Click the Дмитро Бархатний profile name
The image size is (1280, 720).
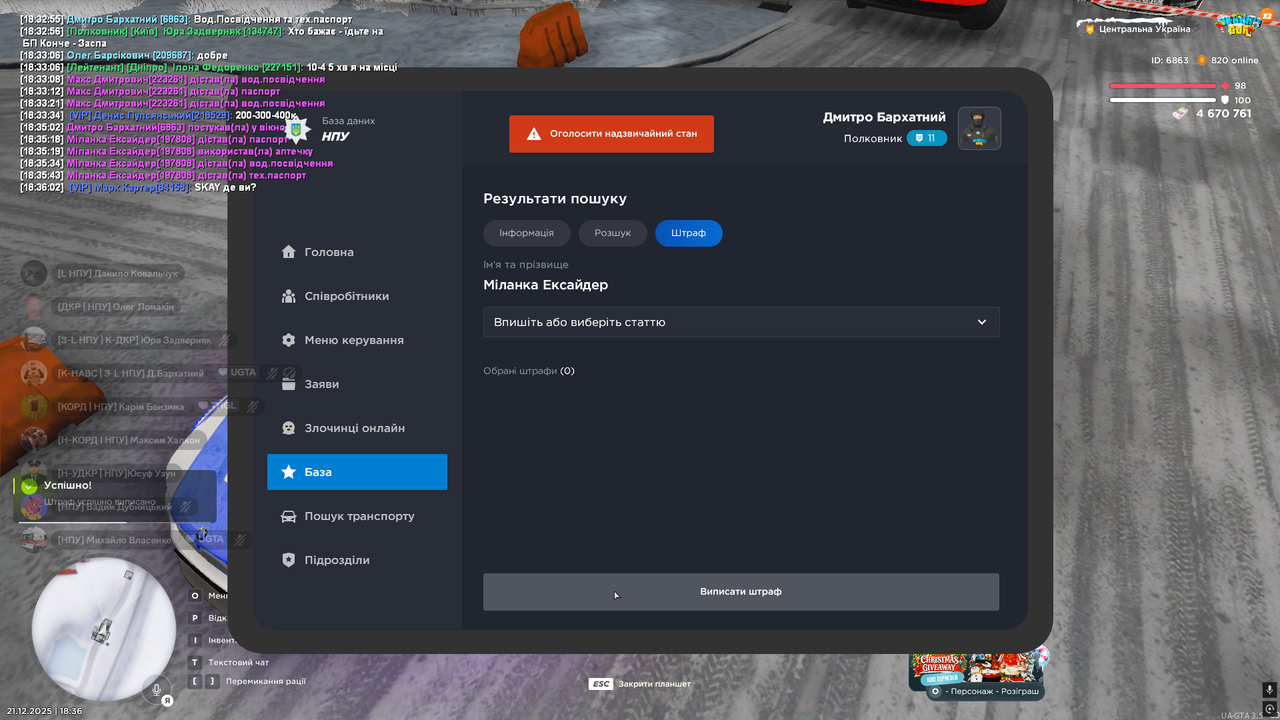click(x=885, y=117)
